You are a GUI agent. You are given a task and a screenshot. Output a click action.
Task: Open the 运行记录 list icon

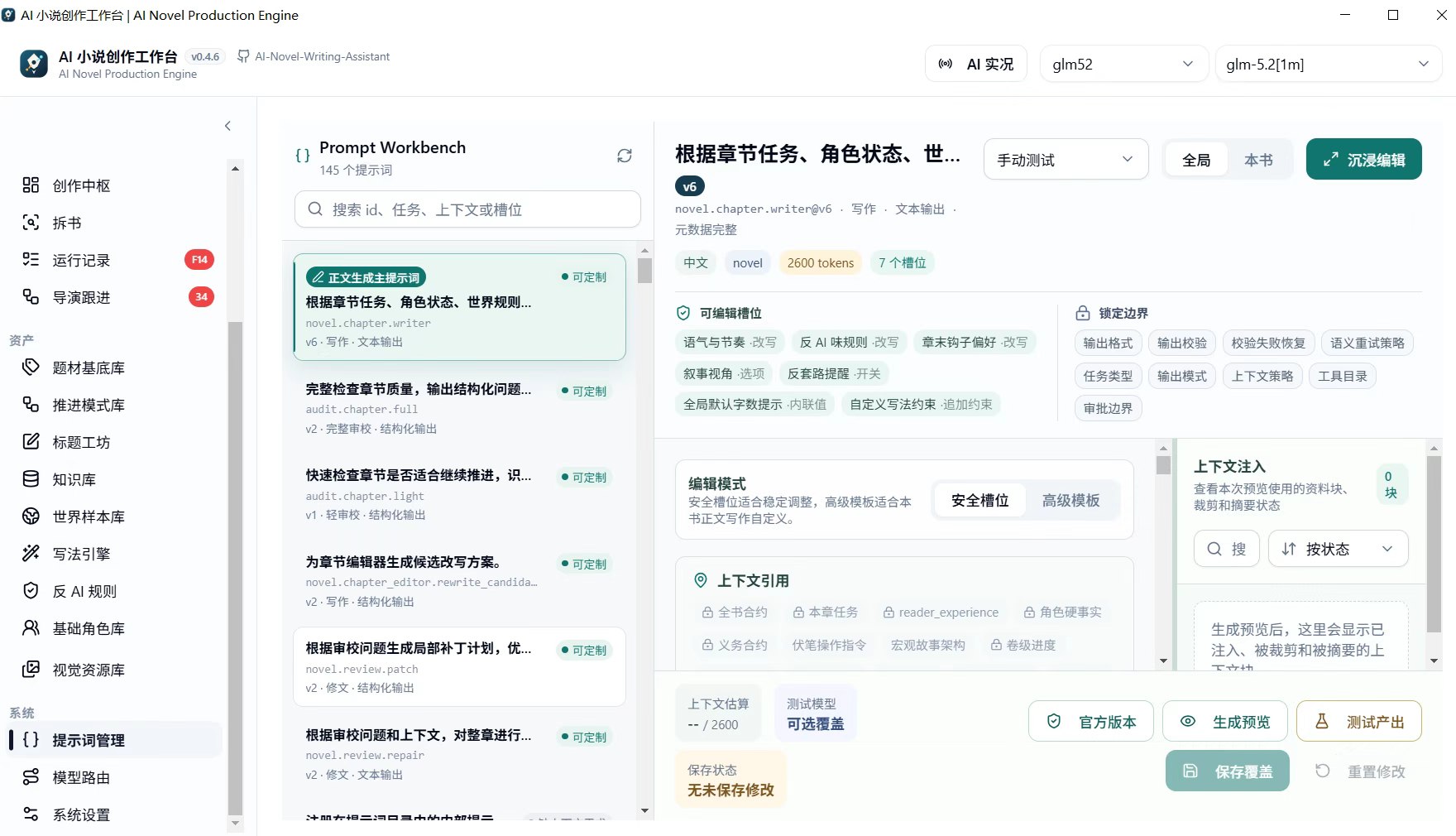(x=31, y=260)
